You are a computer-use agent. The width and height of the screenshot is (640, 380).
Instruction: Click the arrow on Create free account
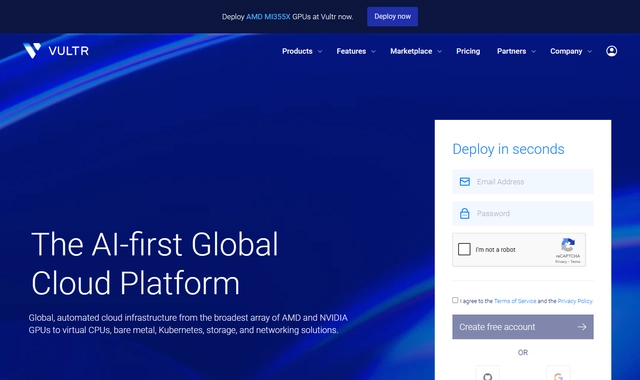[x=582, y=327]
